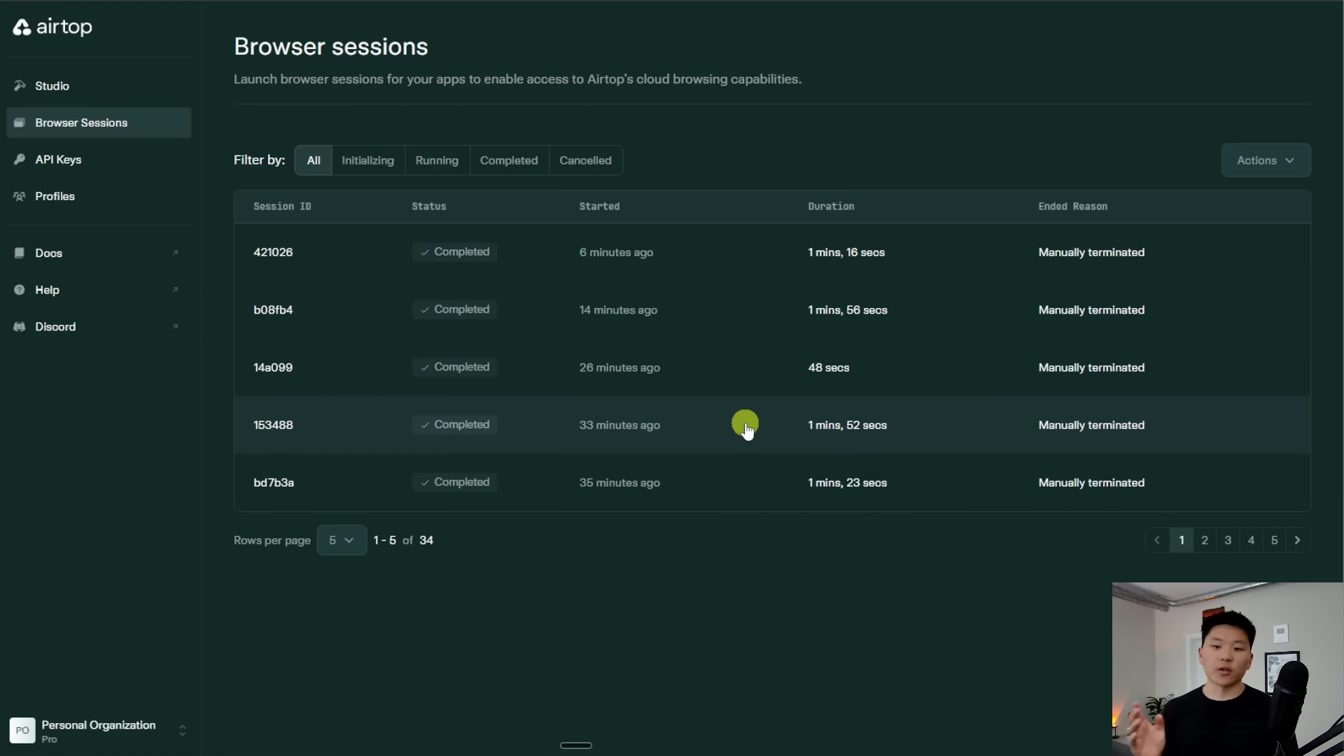Click '1 mins, 56 secs' duration
This screenshot has height=756, width=1344.
[x=847, y=310]
